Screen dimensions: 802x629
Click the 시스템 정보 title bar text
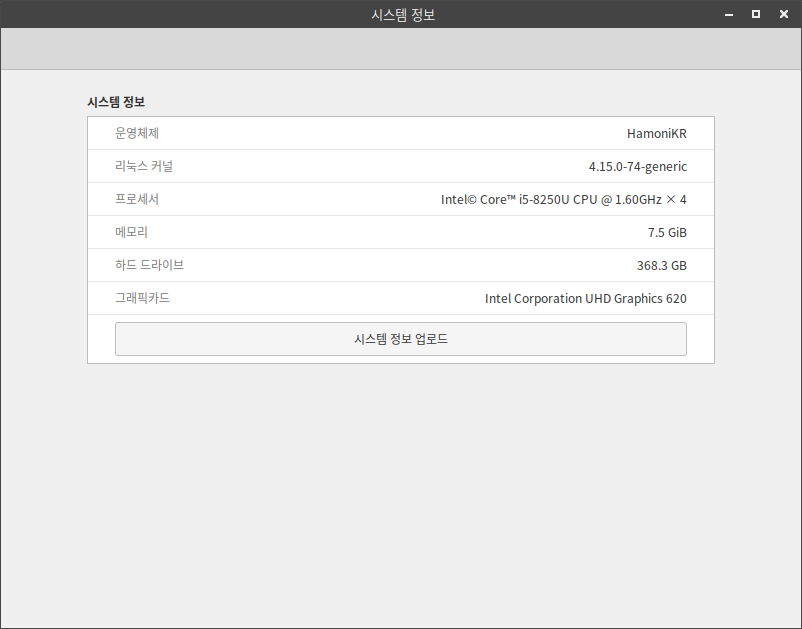click(403, 14)
